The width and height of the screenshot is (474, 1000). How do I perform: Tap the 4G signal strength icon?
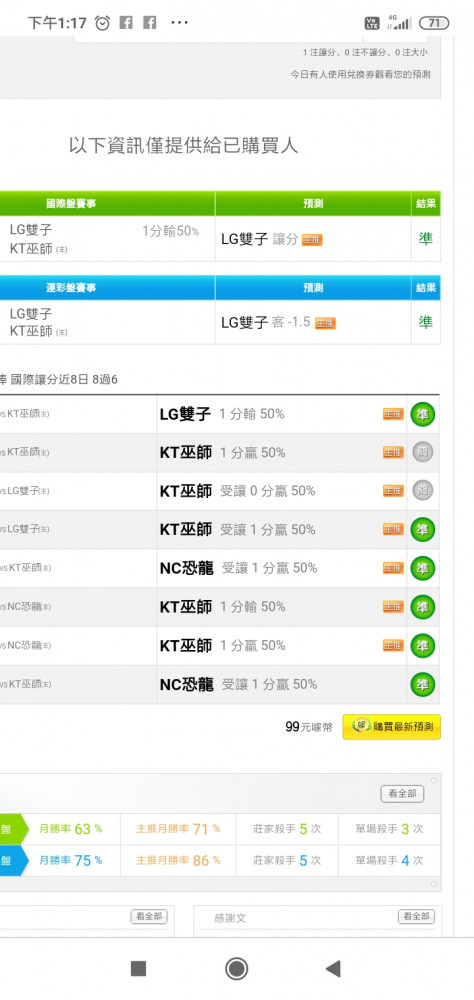(399, 22)
